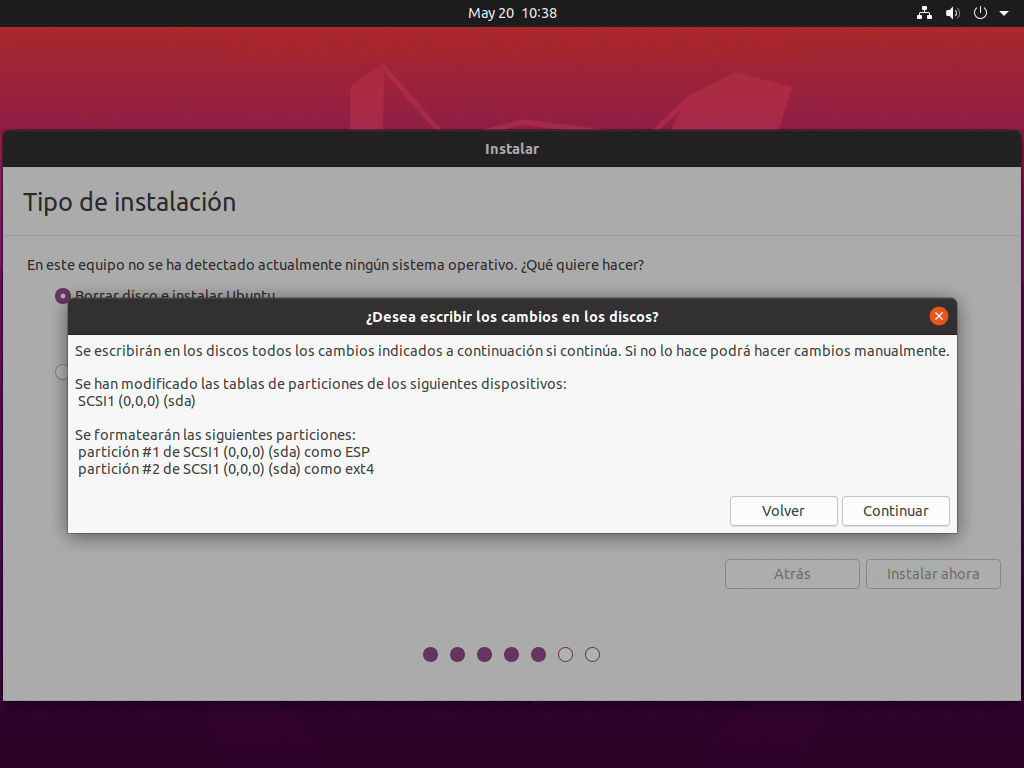
Task: Click the Se formatearán las siguientes particiones text
Action: (215, 435)
